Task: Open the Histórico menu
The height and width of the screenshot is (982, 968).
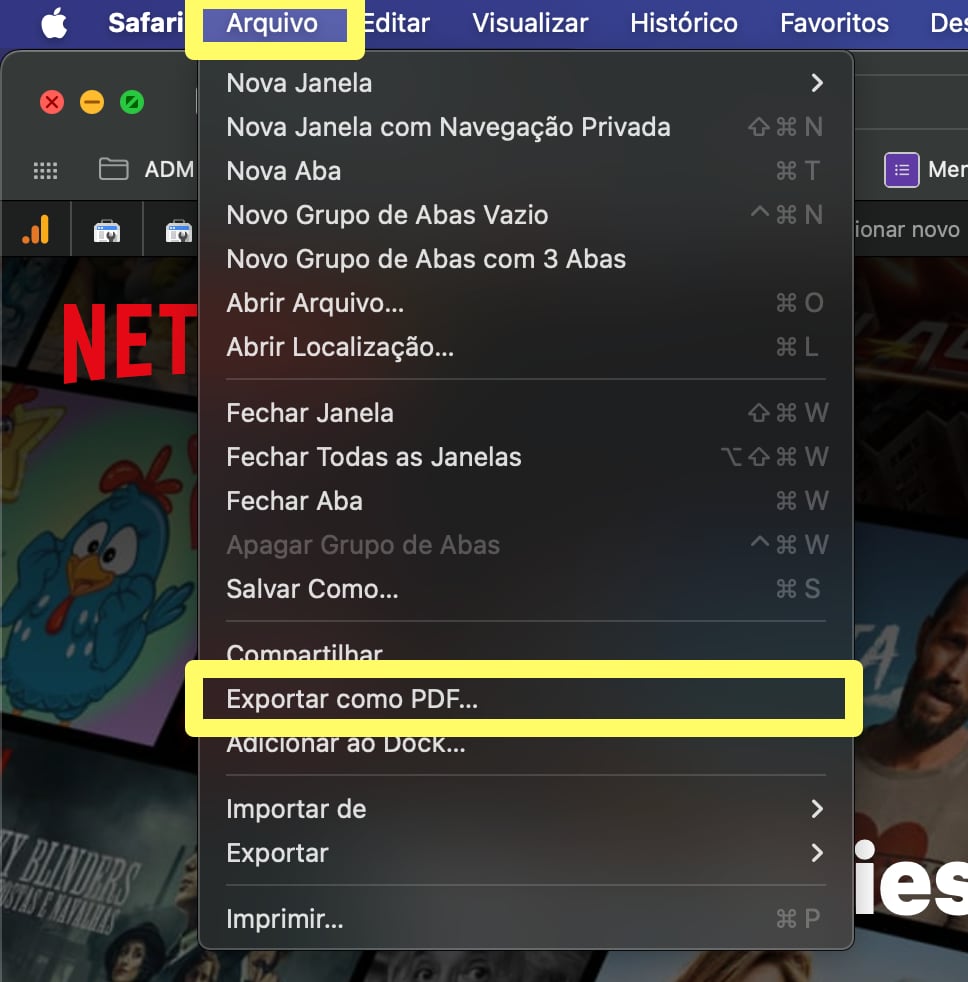Action: coord(683,23)
